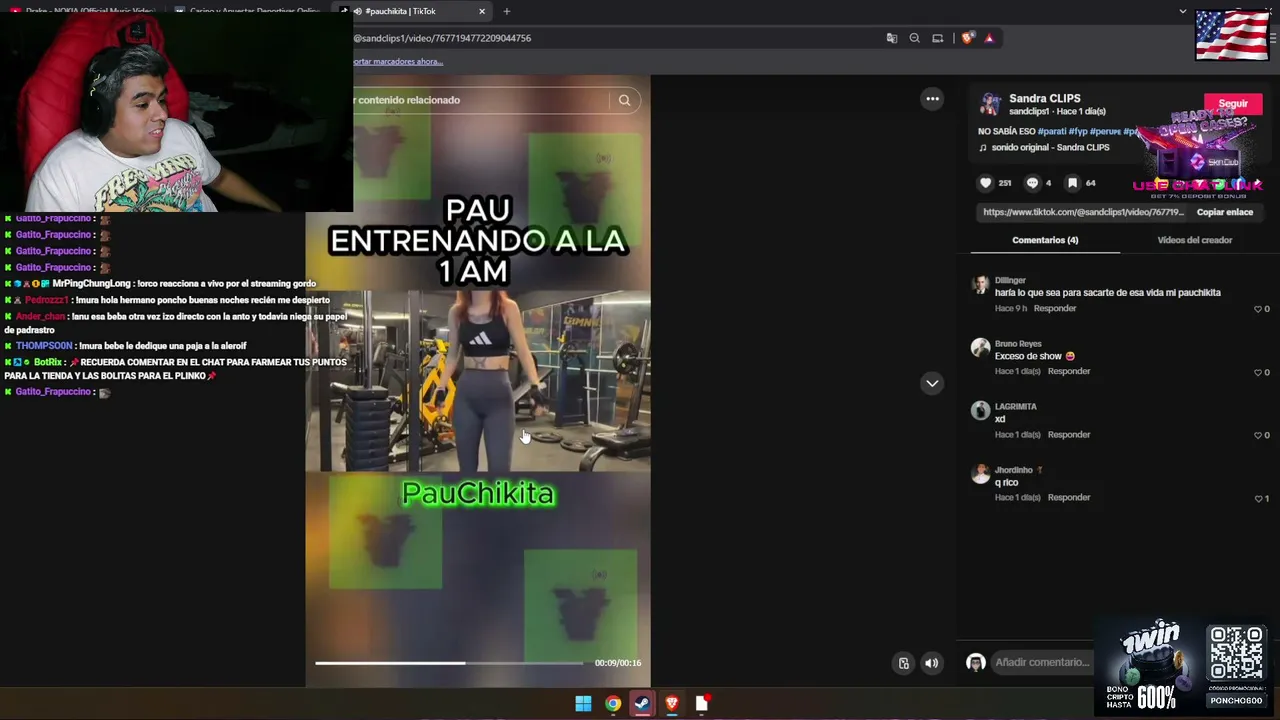Click the 64 saves count
1280x720 pixels.
click(x=1090, y=183)
